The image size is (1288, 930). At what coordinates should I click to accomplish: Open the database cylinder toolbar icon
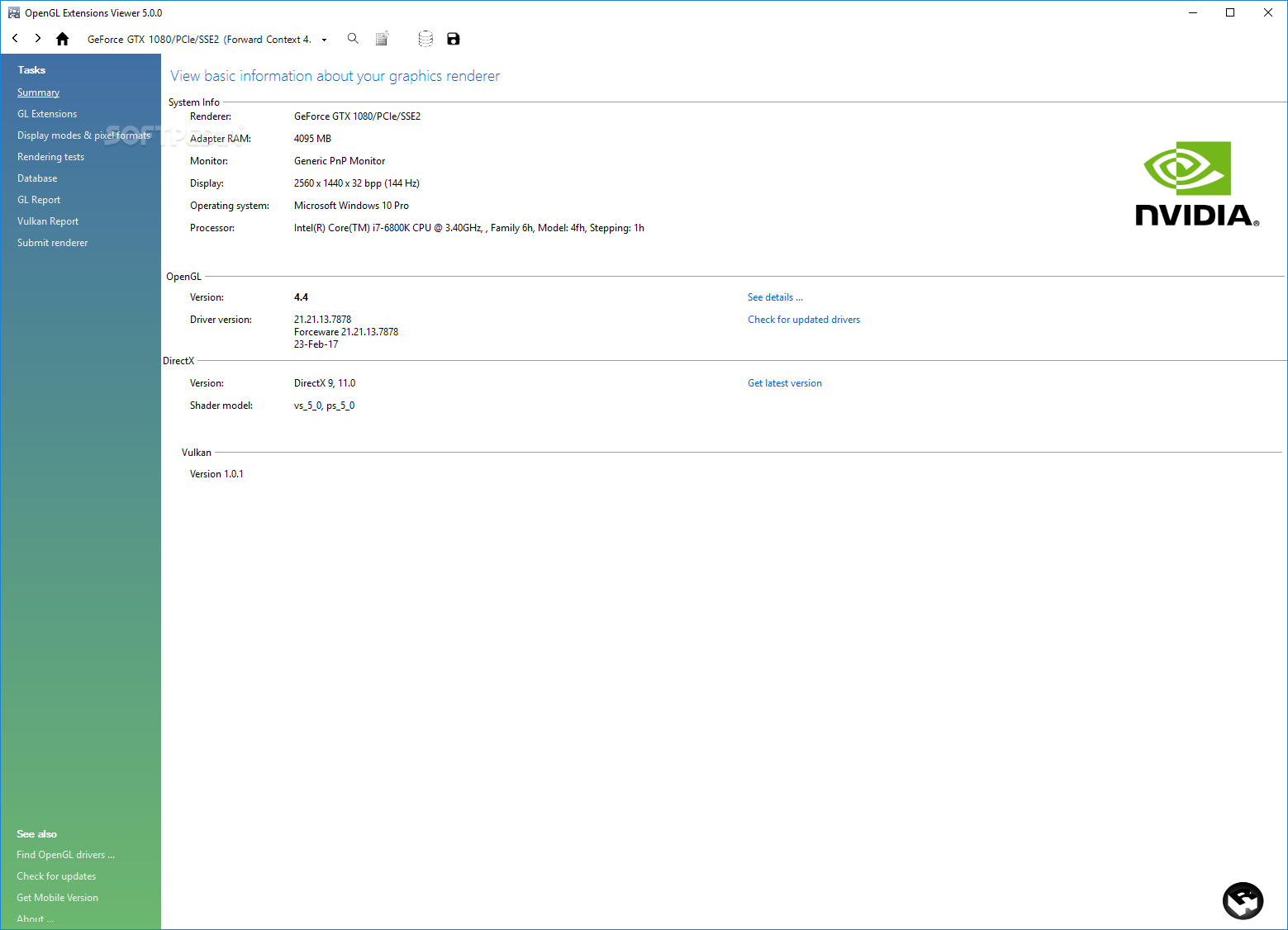point(425,39)
